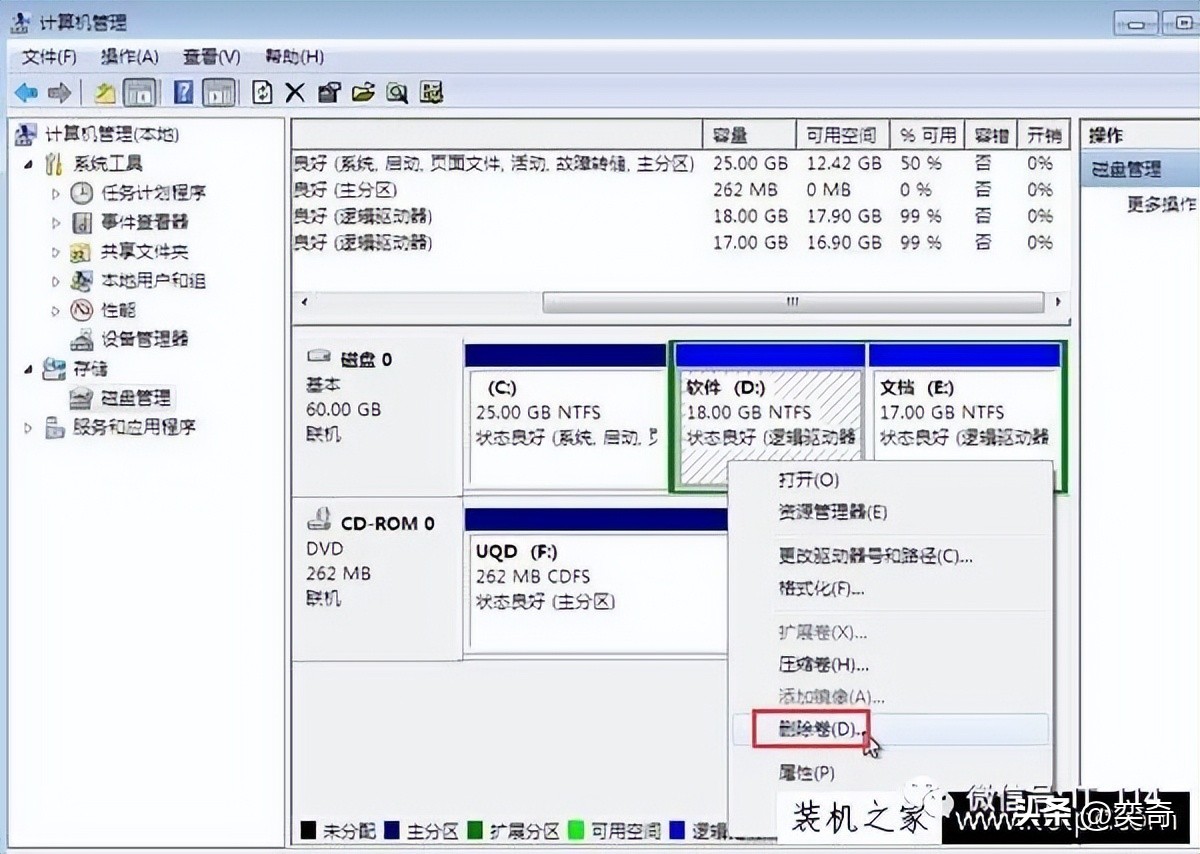Click the Help question mark toolbar icon
Viewport: 1200px width, 854px height.
pos(184,92)
